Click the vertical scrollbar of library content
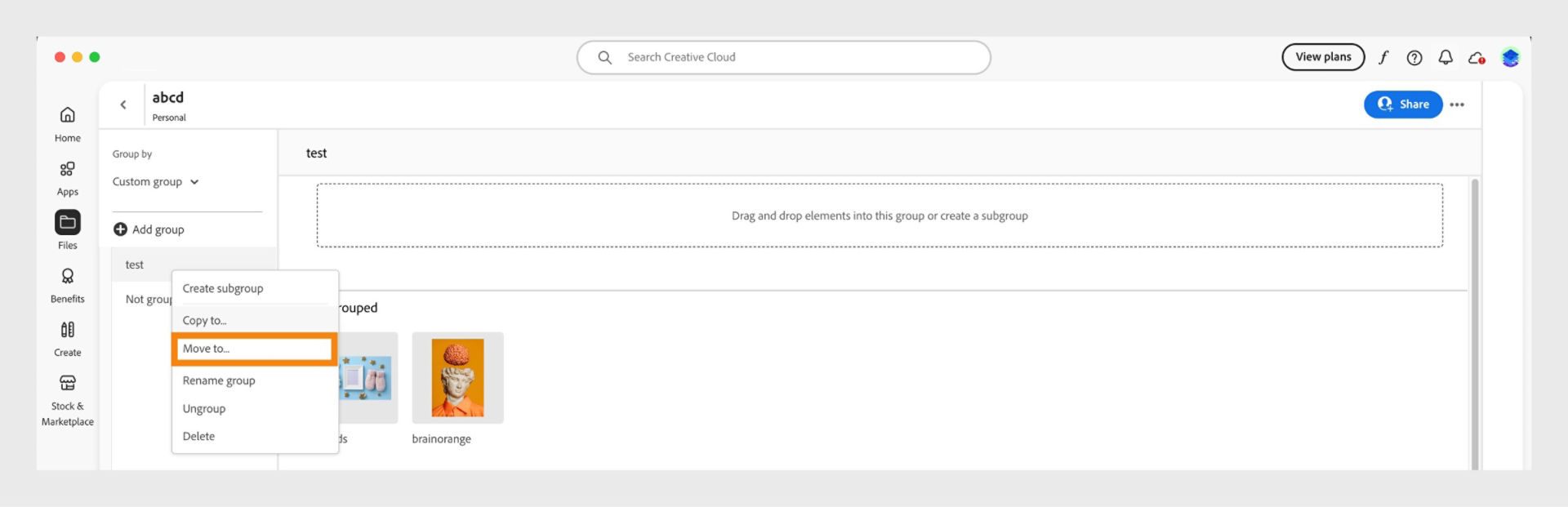 click(x=1475, y=323)
